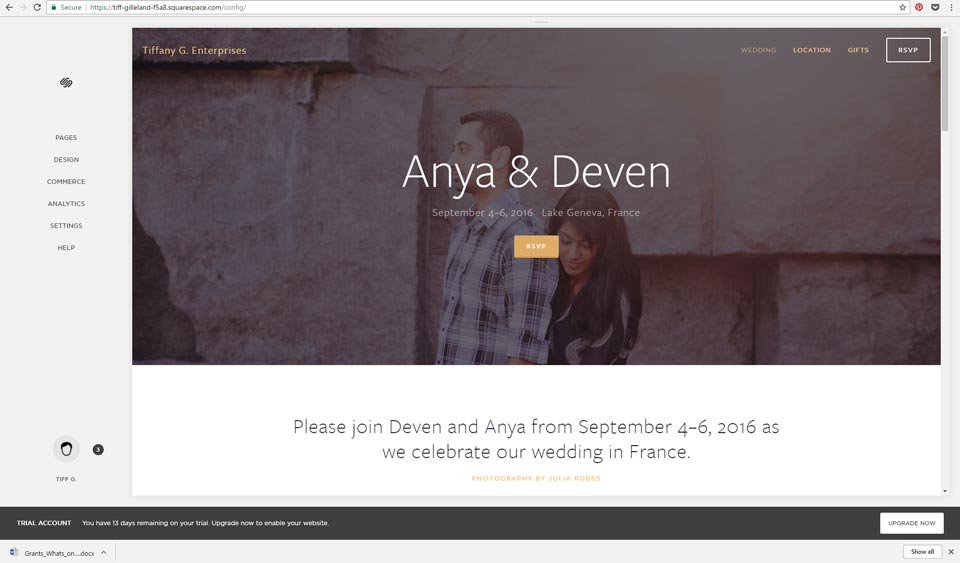The width and height of the screenshot is (960, 563).
Task: Open Chrome's three-dot menu
Action: [951, 7]
